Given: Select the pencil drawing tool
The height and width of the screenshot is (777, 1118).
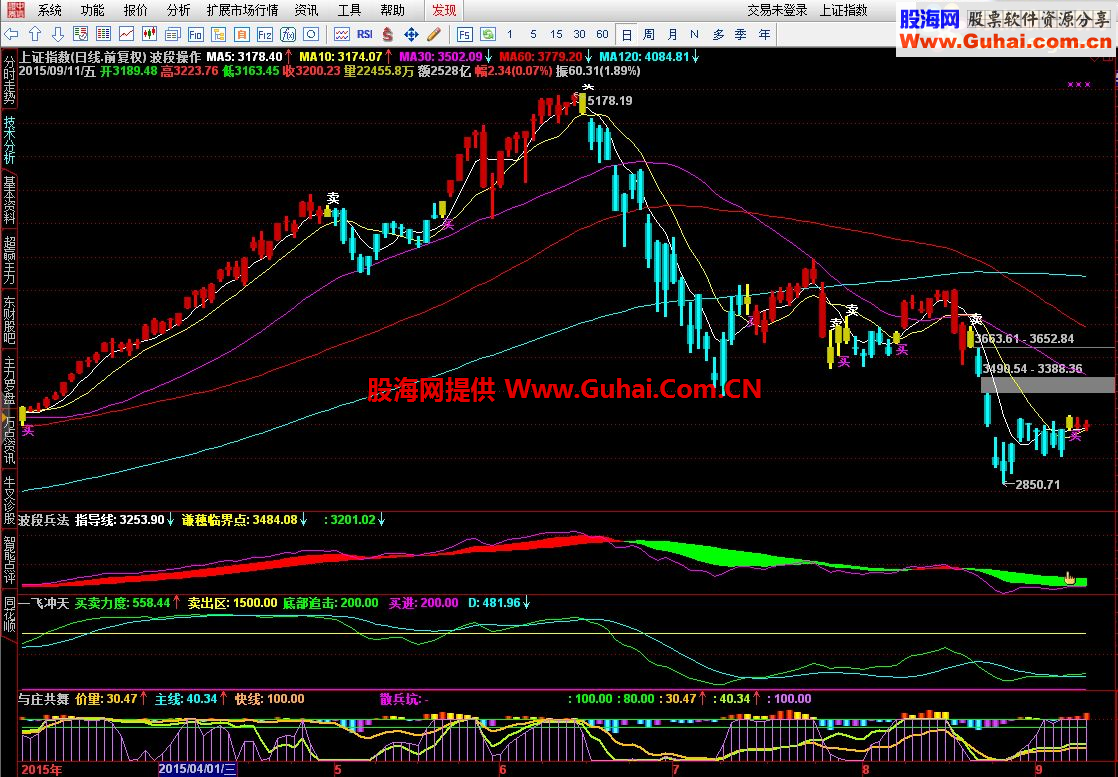Looking at the screenshot, I should pos(434,34).
